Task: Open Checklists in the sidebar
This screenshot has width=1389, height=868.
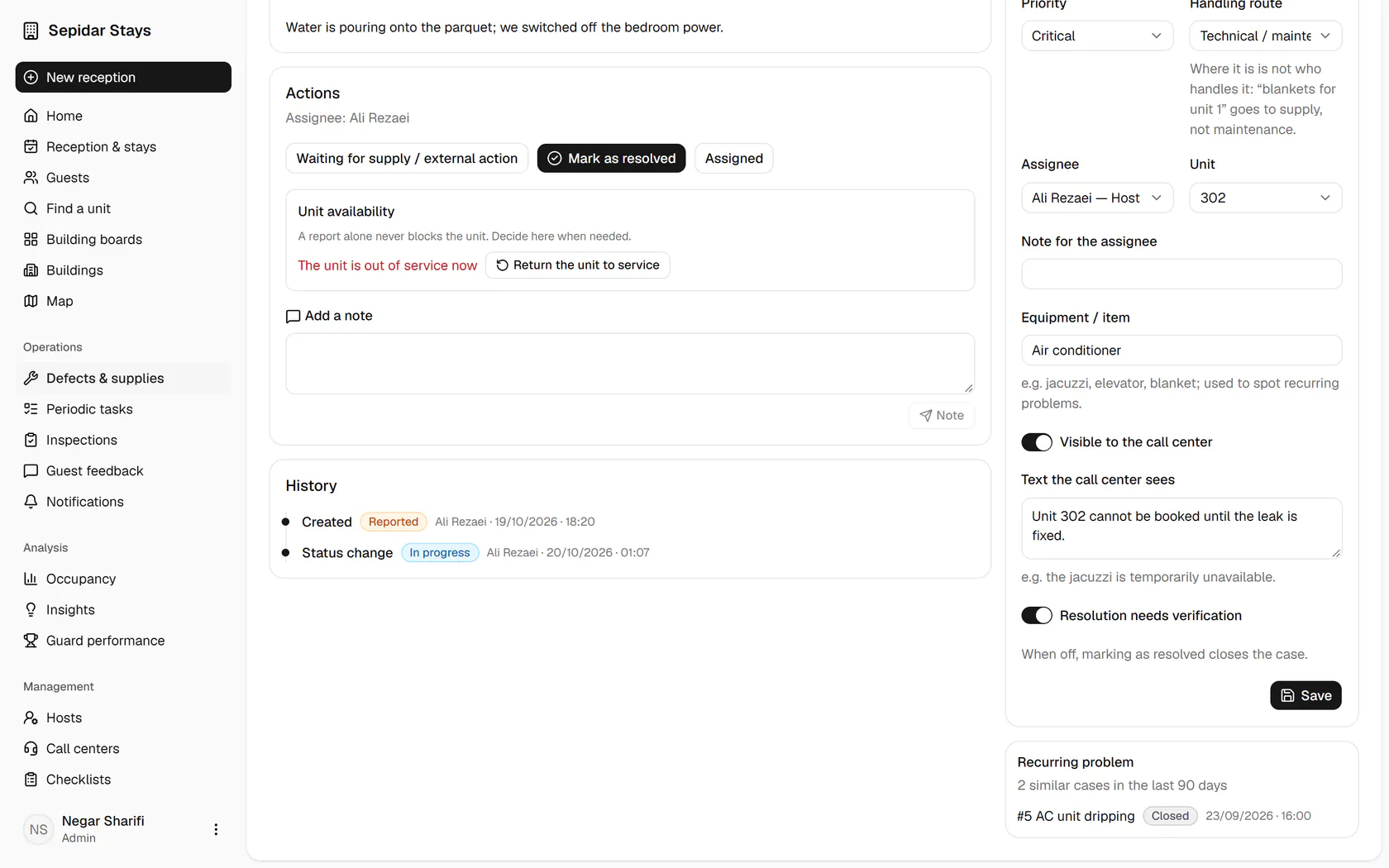Action: point(123,780)
